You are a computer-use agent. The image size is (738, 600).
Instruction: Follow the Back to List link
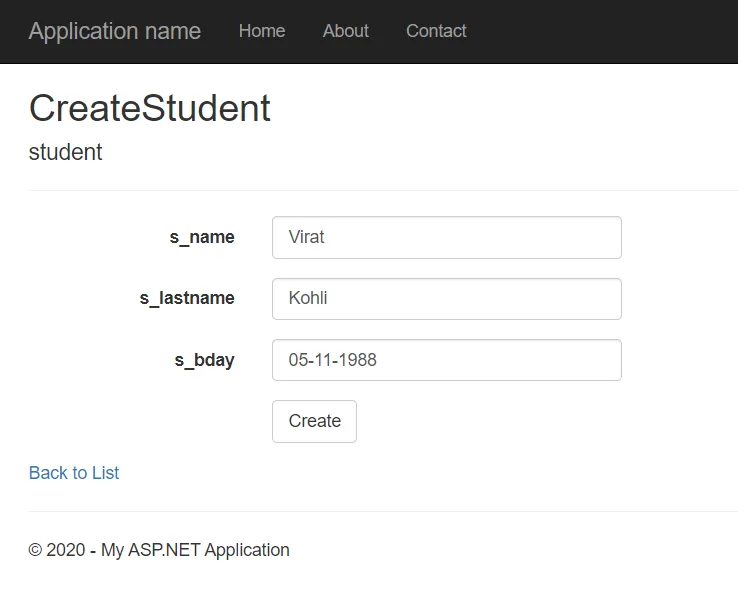74,473
